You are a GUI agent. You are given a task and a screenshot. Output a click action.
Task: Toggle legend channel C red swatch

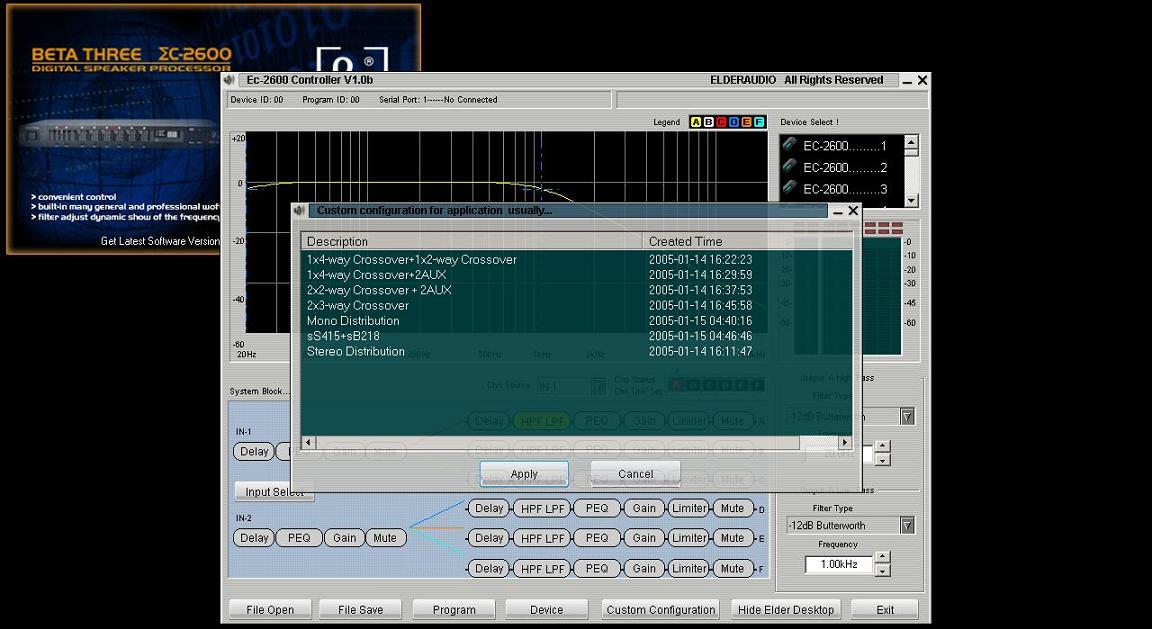721,122
